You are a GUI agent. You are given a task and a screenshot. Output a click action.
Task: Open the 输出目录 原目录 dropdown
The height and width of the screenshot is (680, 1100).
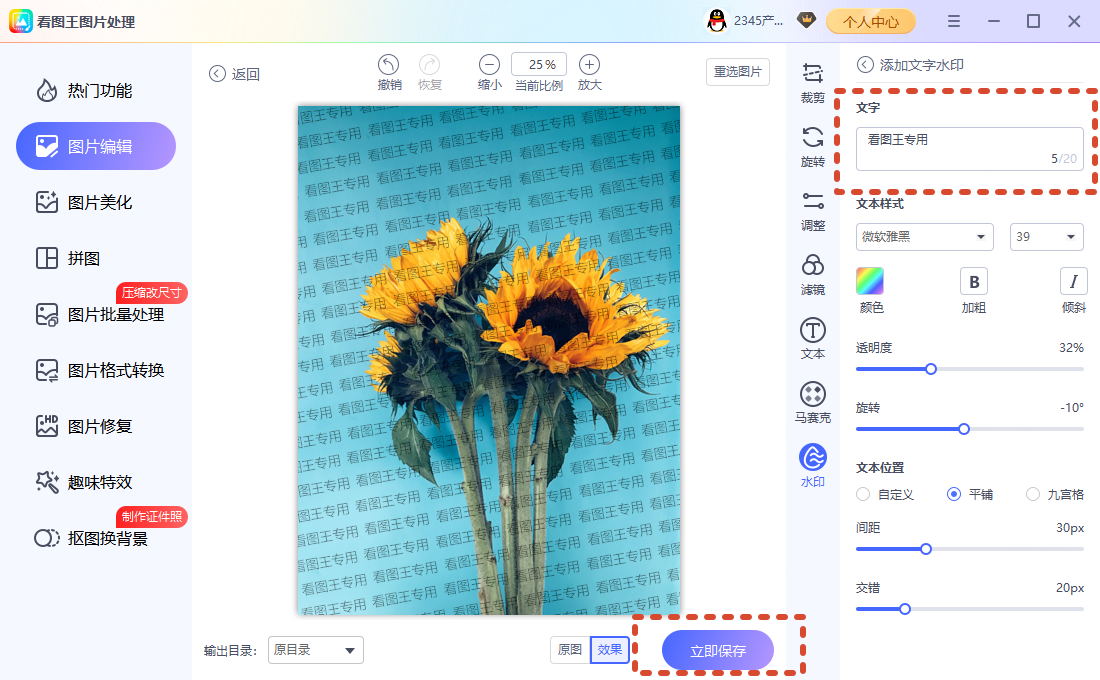pos(316,650)
